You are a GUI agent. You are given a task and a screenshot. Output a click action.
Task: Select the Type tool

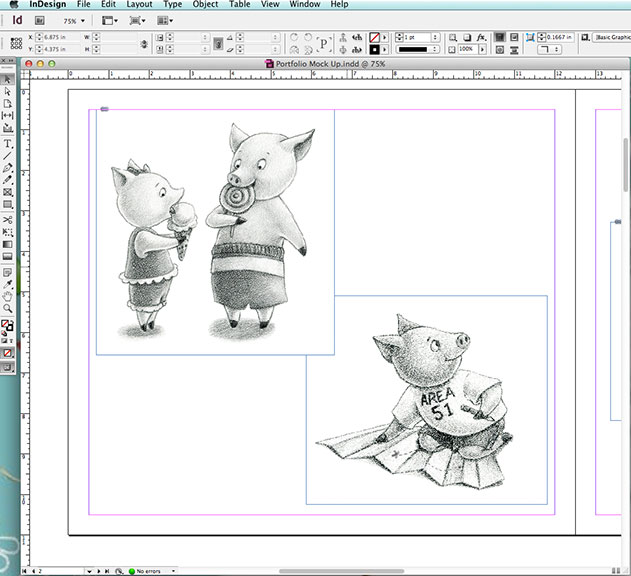pos(8,143)
